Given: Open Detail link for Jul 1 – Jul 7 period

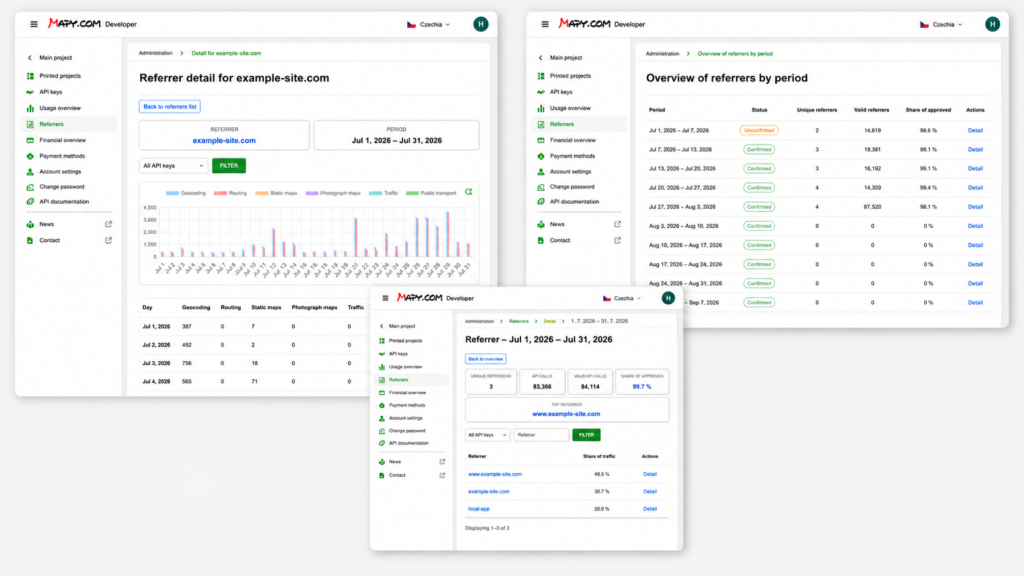Looking at the screenshot, I should [x=975, y=131].
